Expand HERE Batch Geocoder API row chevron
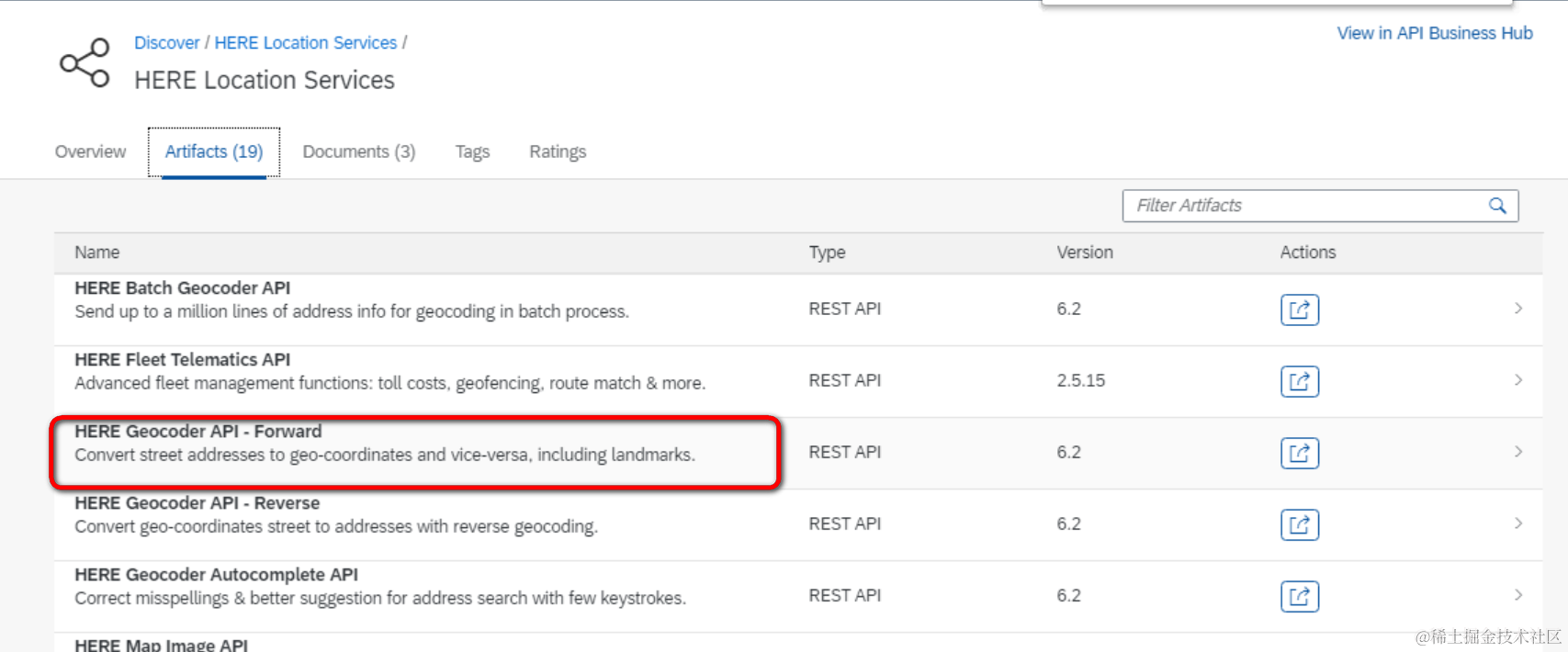The image size is (1568, 652). pyautogui.click(x=1518, y=309)
